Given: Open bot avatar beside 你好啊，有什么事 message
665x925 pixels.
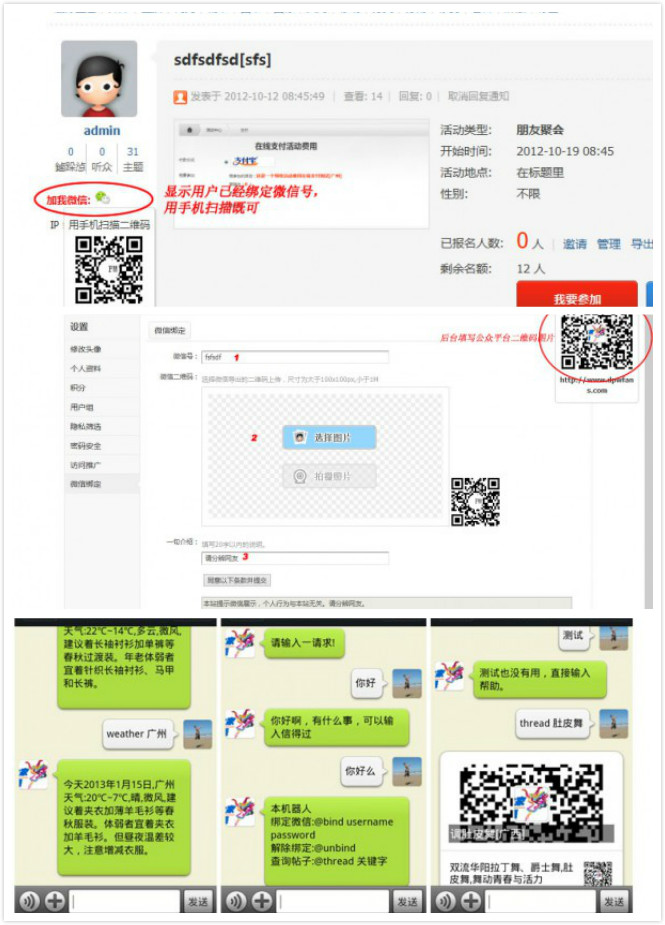Looking at the screenshot, I should click(240, 724).
